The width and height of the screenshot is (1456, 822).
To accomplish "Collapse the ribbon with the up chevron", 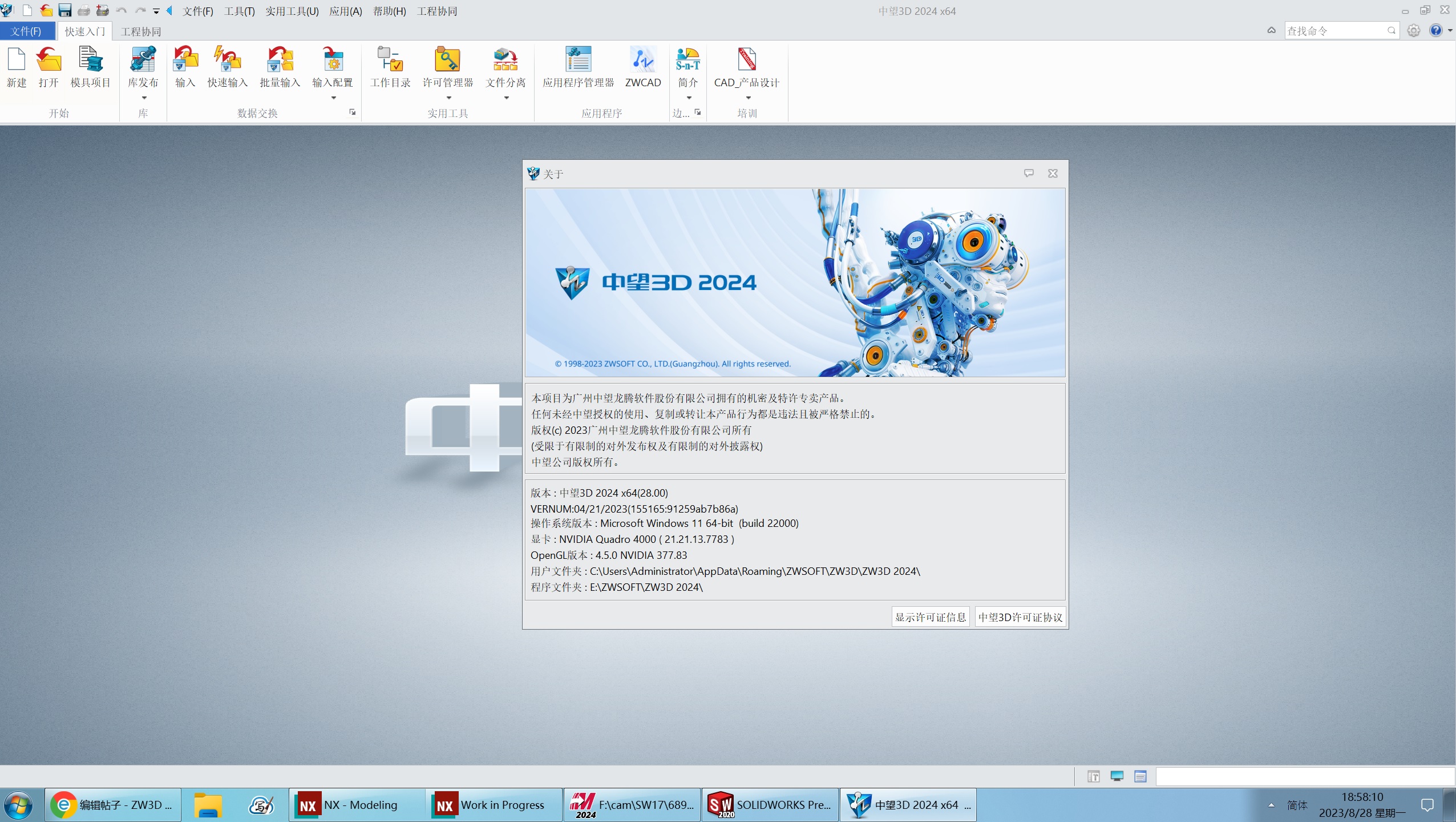I will click(x=1272, y=30).
